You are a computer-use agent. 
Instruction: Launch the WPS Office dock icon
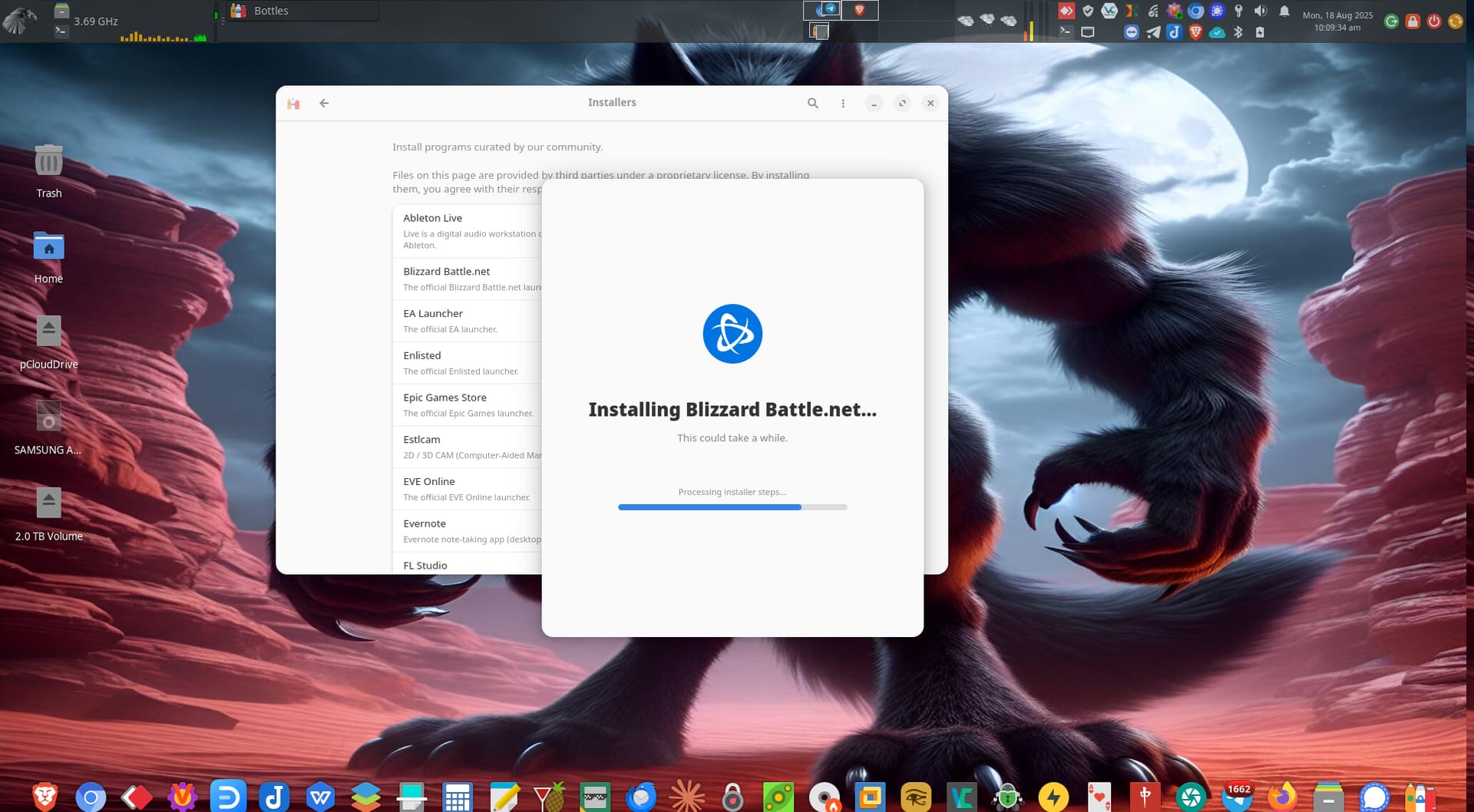pyautogui.click(x=320, y=797)
